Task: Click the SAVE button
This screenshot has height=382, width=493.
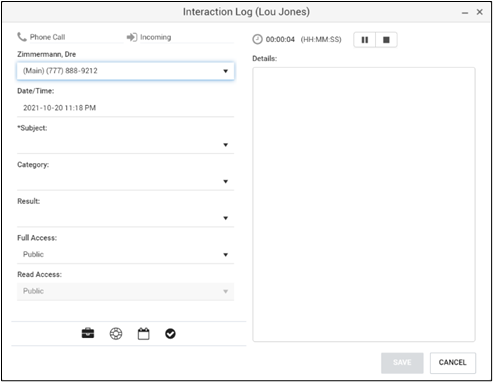Action: coord(402,363)
